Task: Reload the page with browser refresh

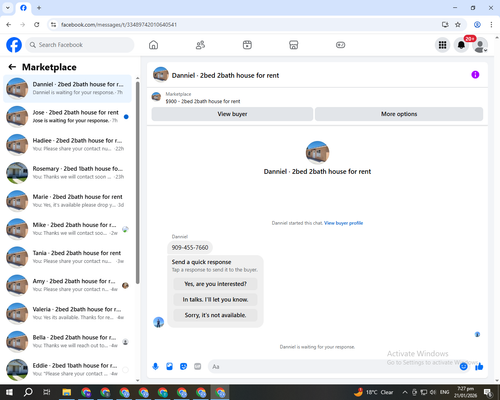Action: tap(37, 25)
